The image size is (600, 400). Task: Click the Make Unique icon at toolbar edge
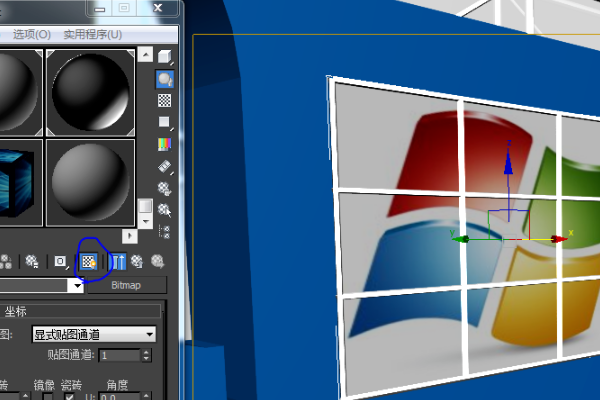tap(5, 261)
